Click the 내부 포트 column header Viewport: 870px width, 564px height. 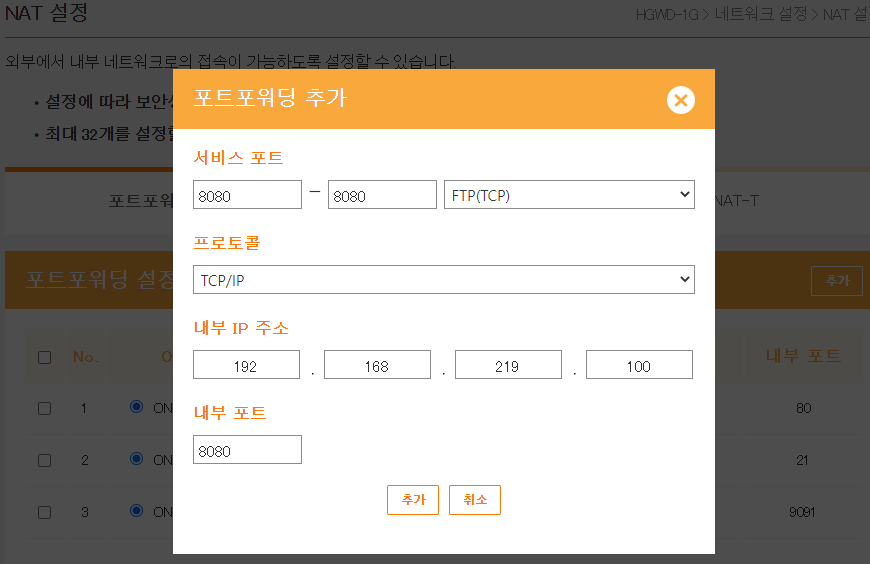point(803,356)
